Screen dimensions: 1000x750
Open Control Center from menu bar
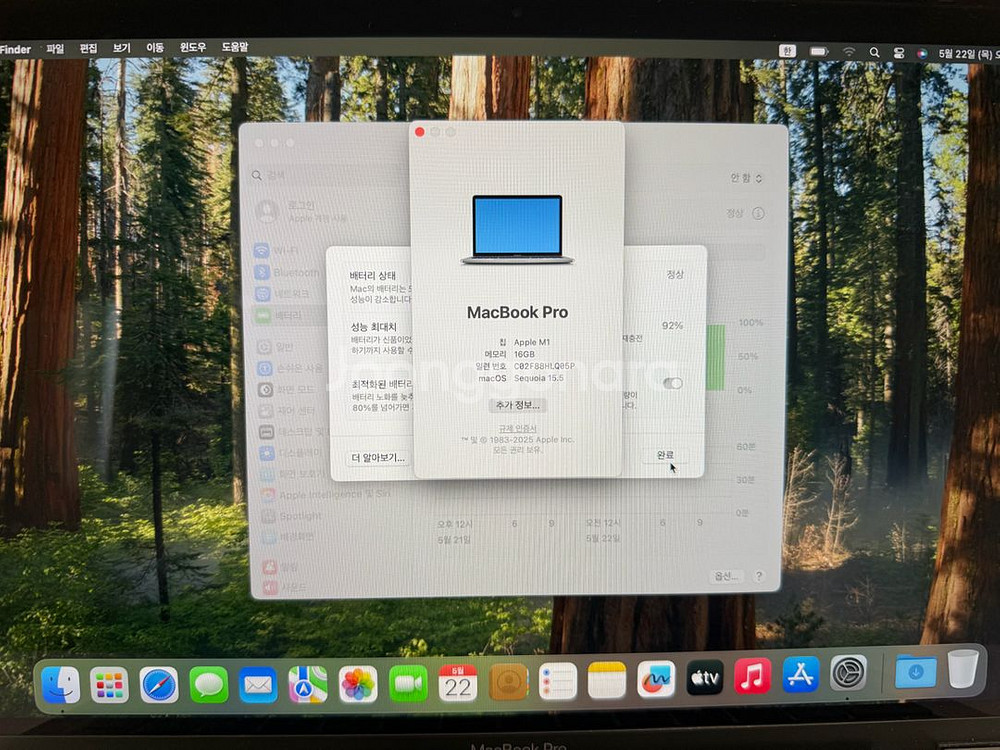pyautogui.click(x=899, y=54)
